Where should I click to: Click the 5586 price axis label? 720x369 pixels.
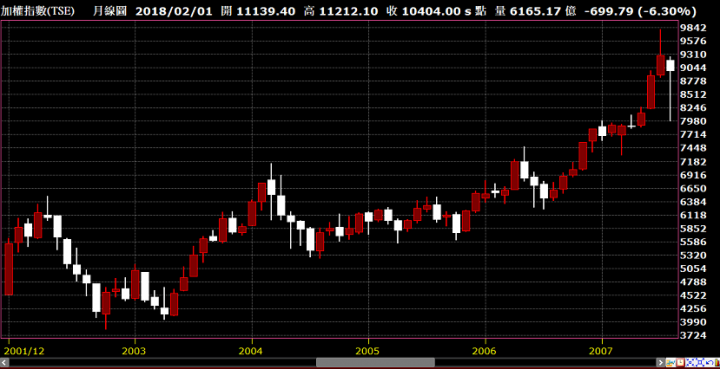(693, 241)
